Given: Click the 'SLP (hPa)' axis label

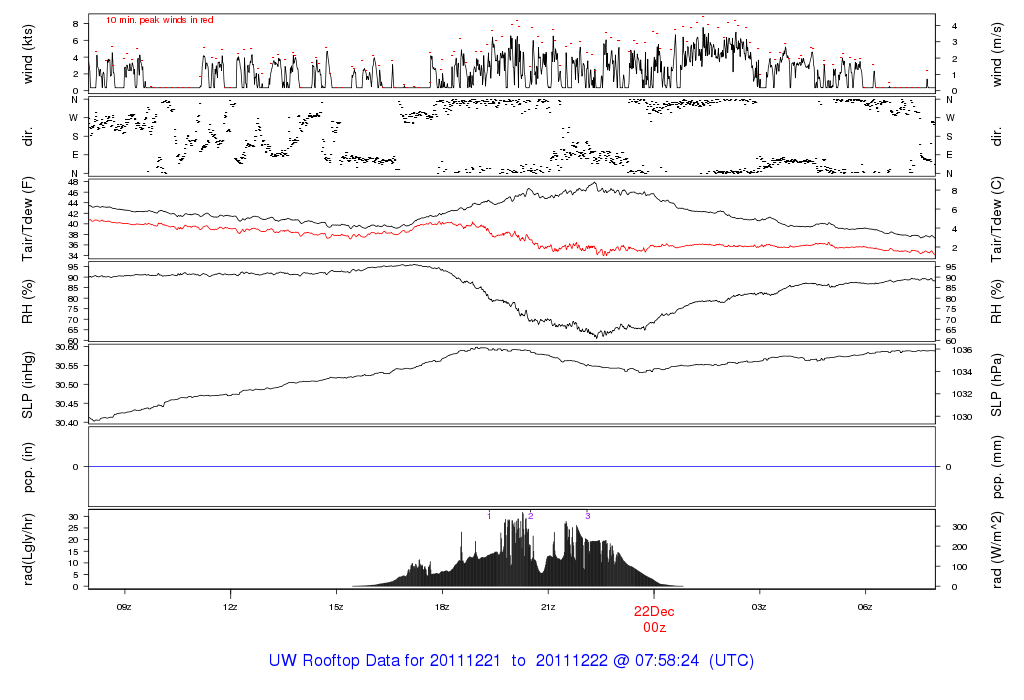Looking at the screenshot, I should [x=996, y=384].
